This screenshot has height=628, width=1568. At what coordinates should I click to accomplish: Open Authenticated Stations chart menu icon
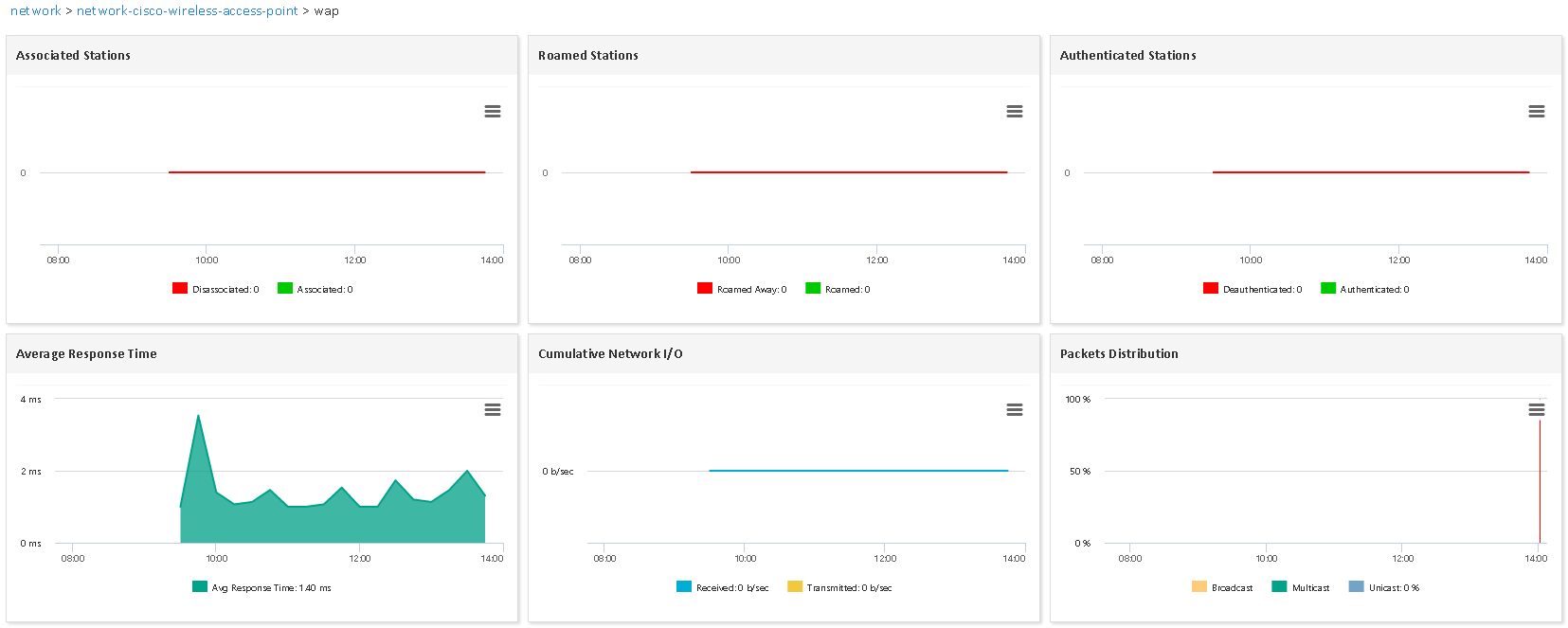(x=1537, y=112)
